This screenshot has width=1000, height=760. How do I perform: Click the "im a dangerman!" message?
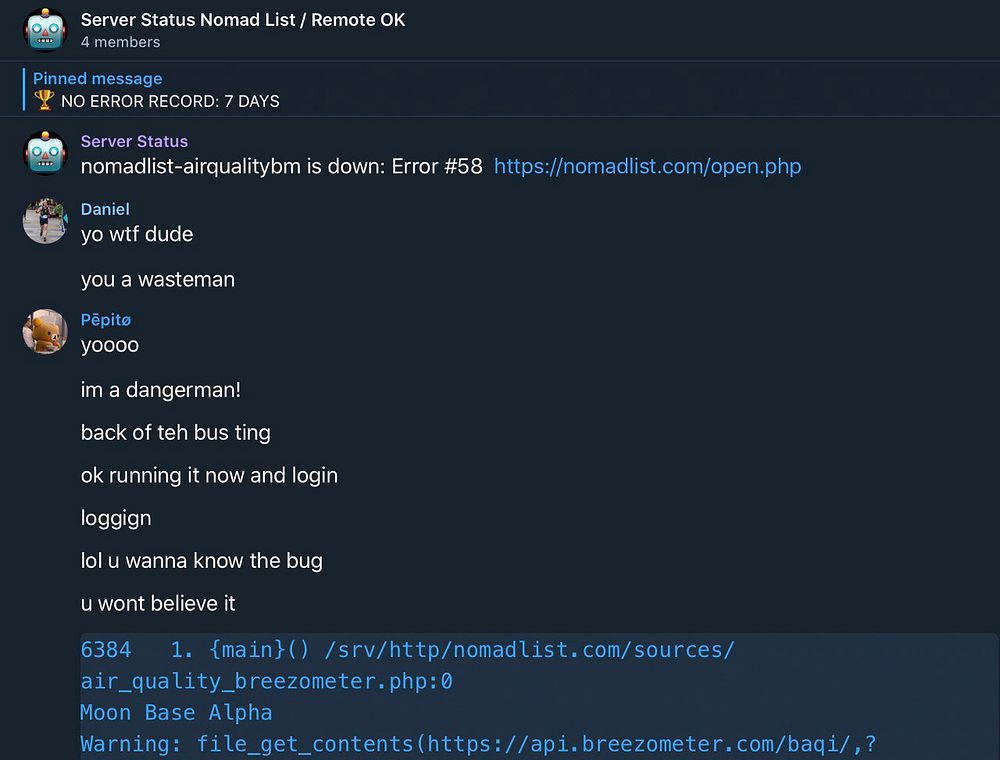161,390
